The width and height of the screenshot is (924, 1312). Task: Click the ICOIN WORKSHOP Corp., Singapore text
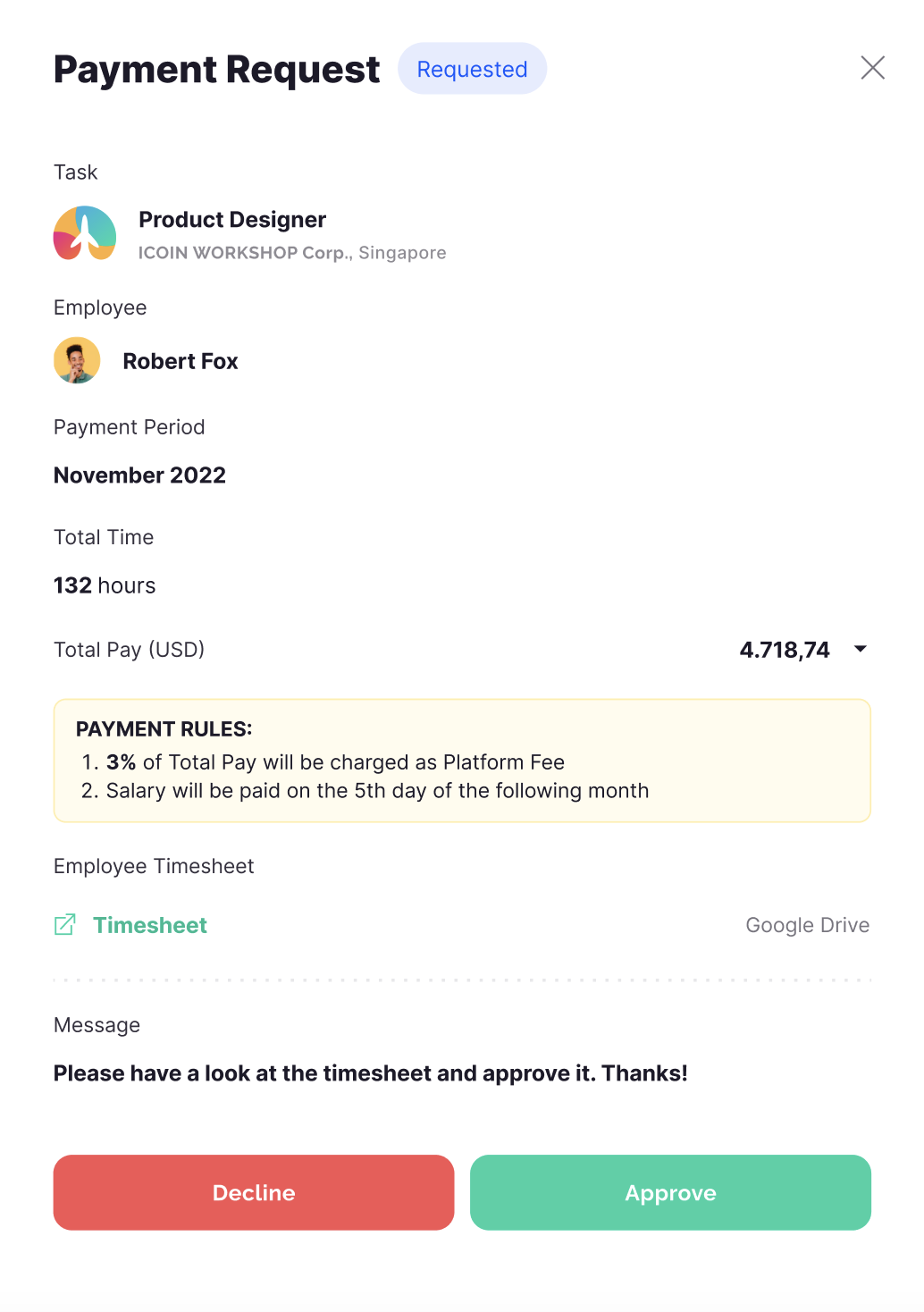pyautogui.click(x=292, y=253)
